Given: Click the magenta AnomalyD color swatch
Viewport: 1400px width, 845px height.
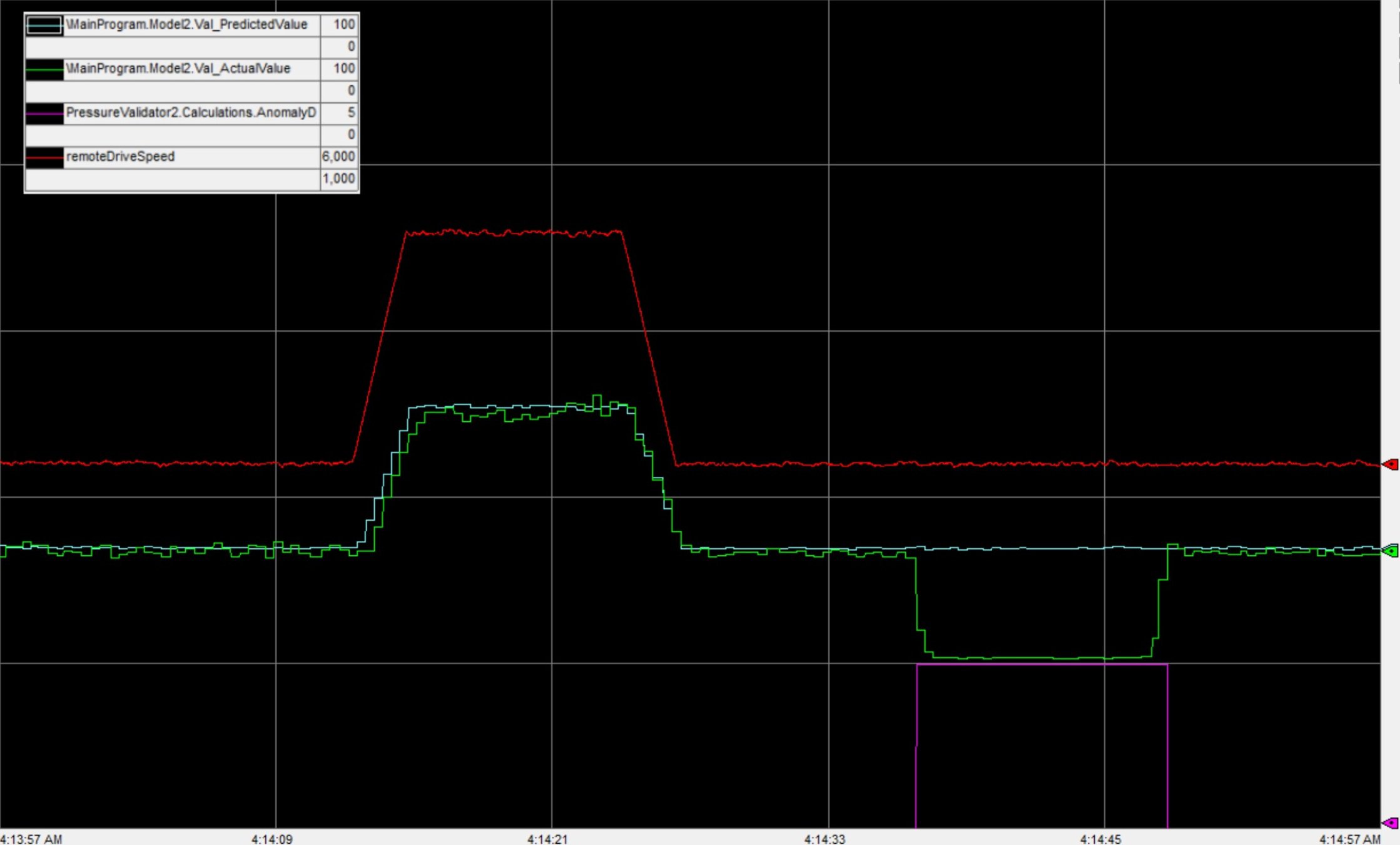Looking at the screenshot, I should coord(44,113).
